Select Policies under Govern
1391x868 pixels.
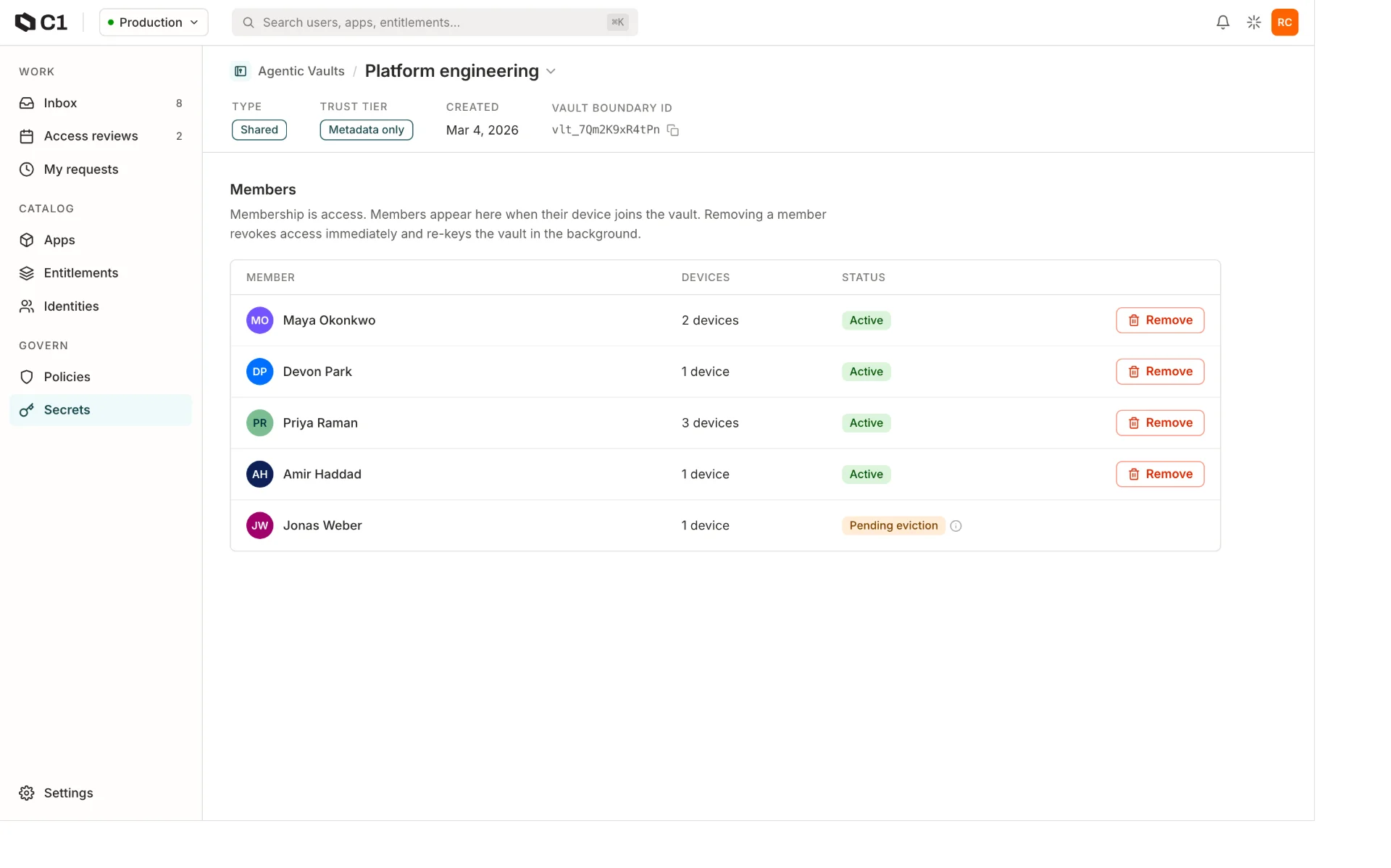tap(101, 377)
